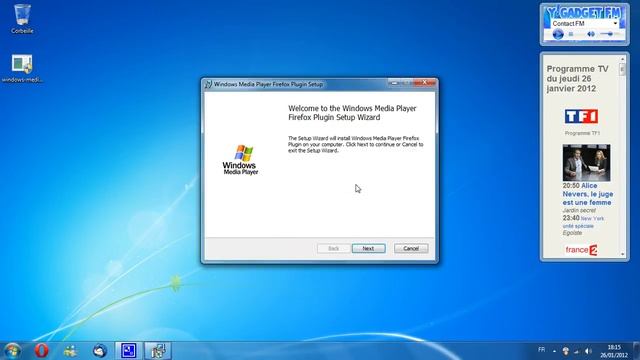Image resolution: width=640 pixels, height=360 pixels.
Task: Open the Windows Start menu
Action: pos(12,351)
